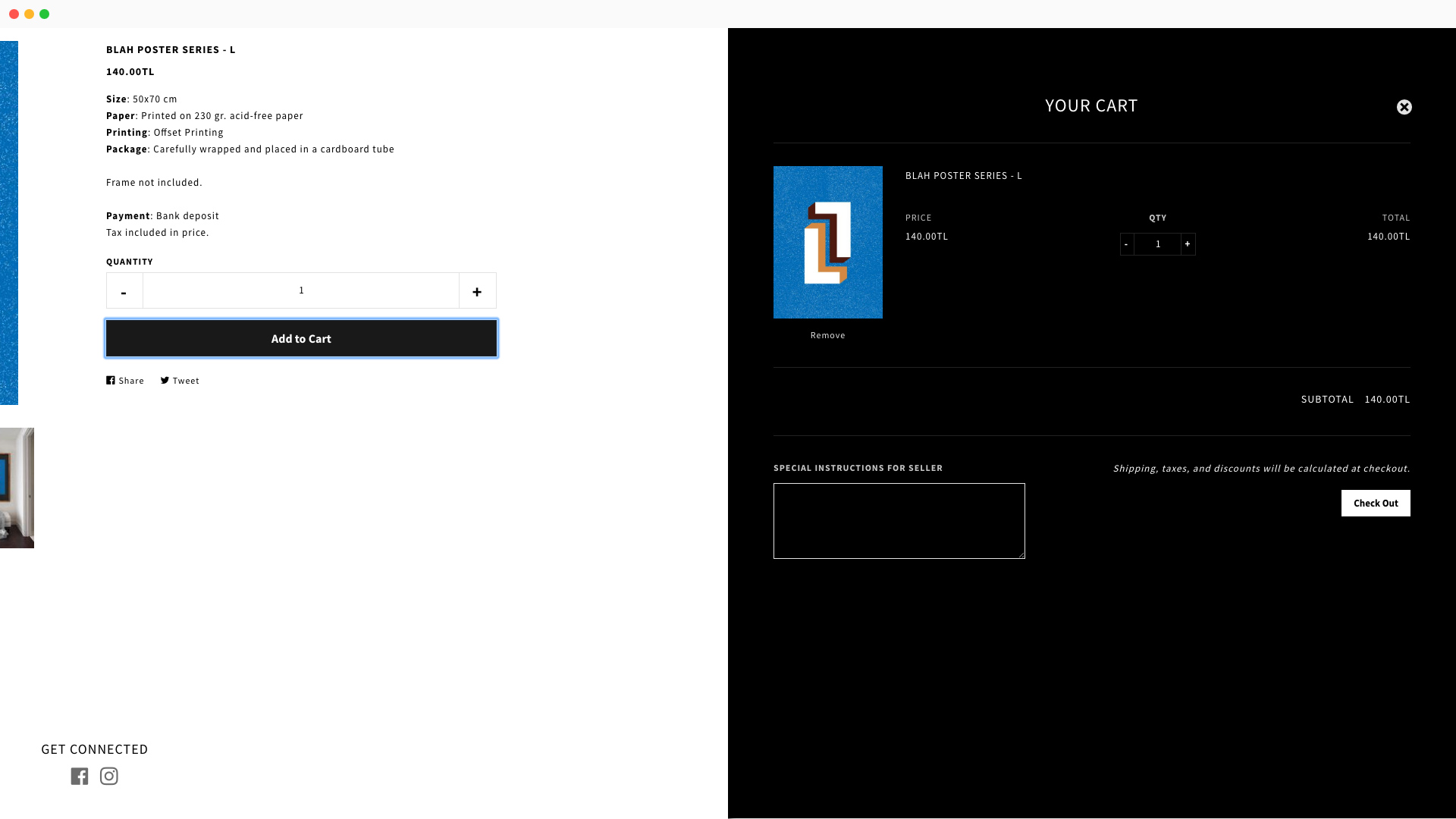Share product on Facebook
The height and width of the screenshot is (819, 1456).
point(125,381)
